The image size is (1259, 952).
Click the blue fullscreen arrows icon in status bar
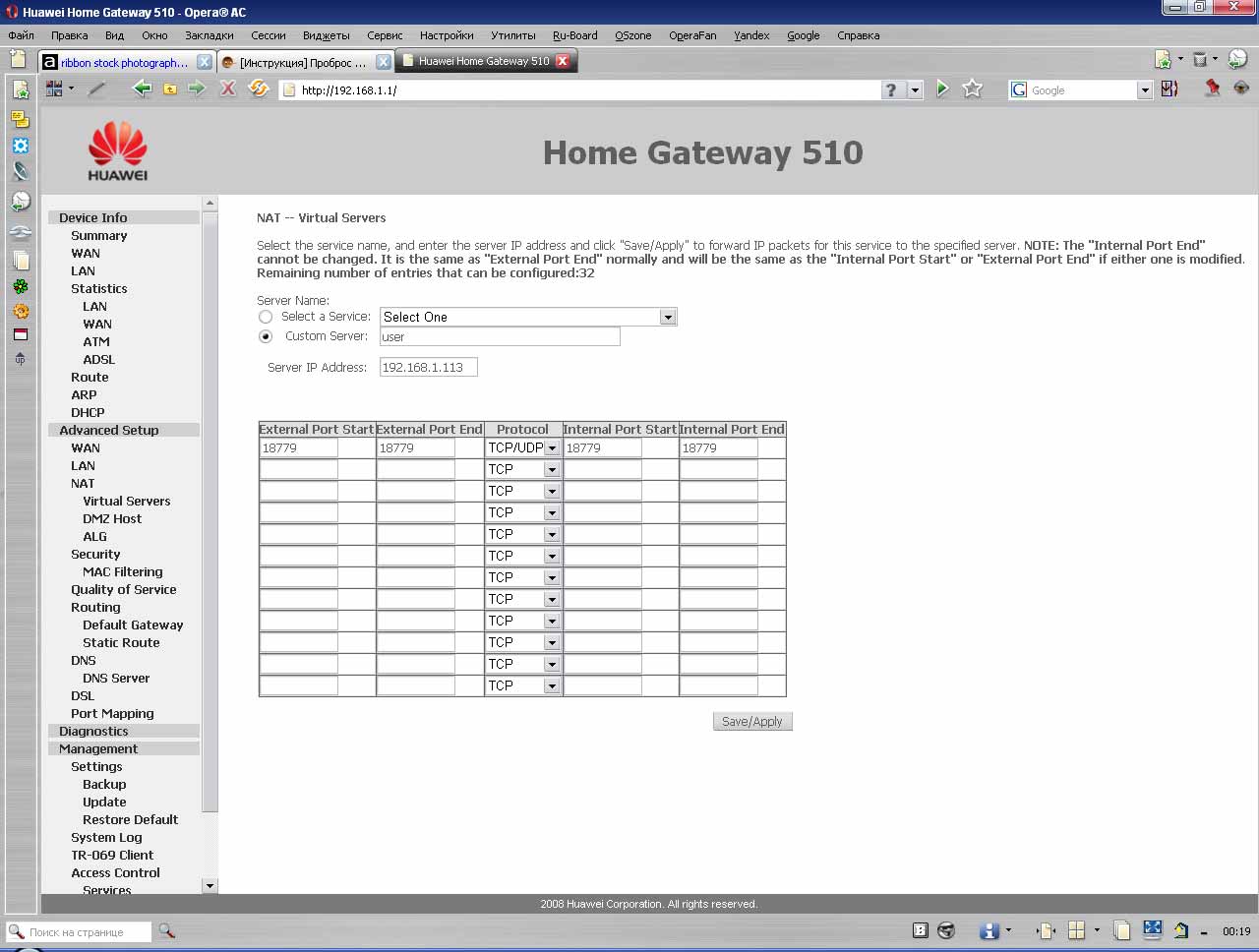pyautogui.click(x=1152, y=929)
